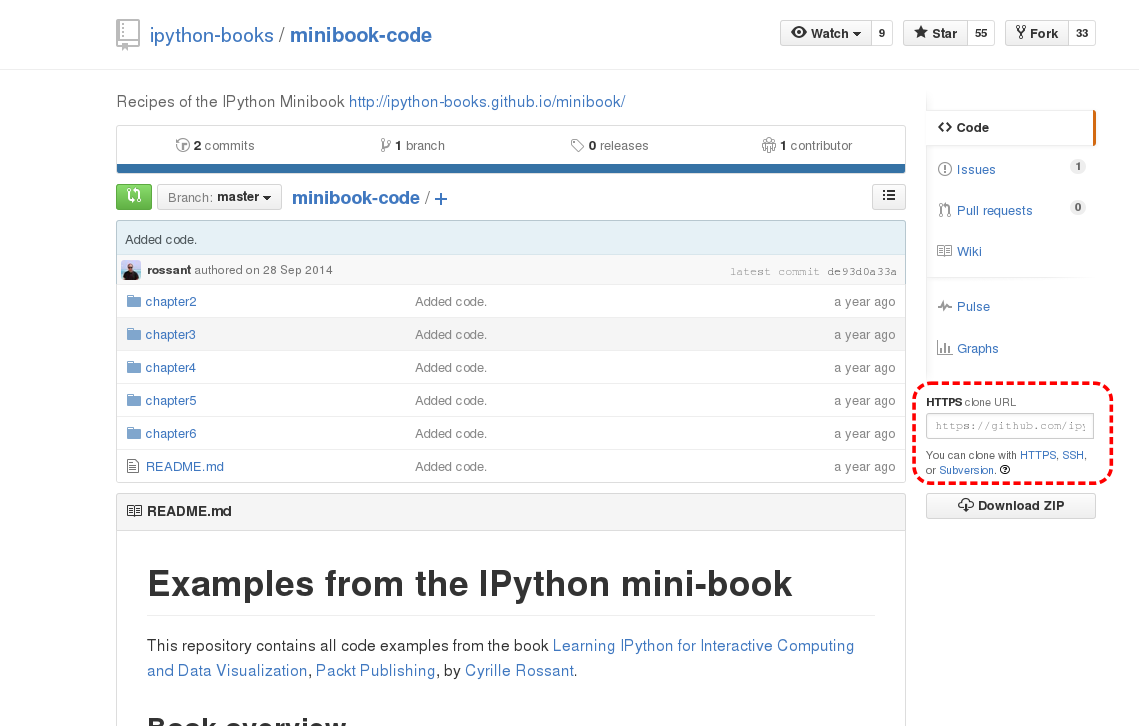Click the watchers count 9
Screen dimensions: 1139x726
[882, 33]
